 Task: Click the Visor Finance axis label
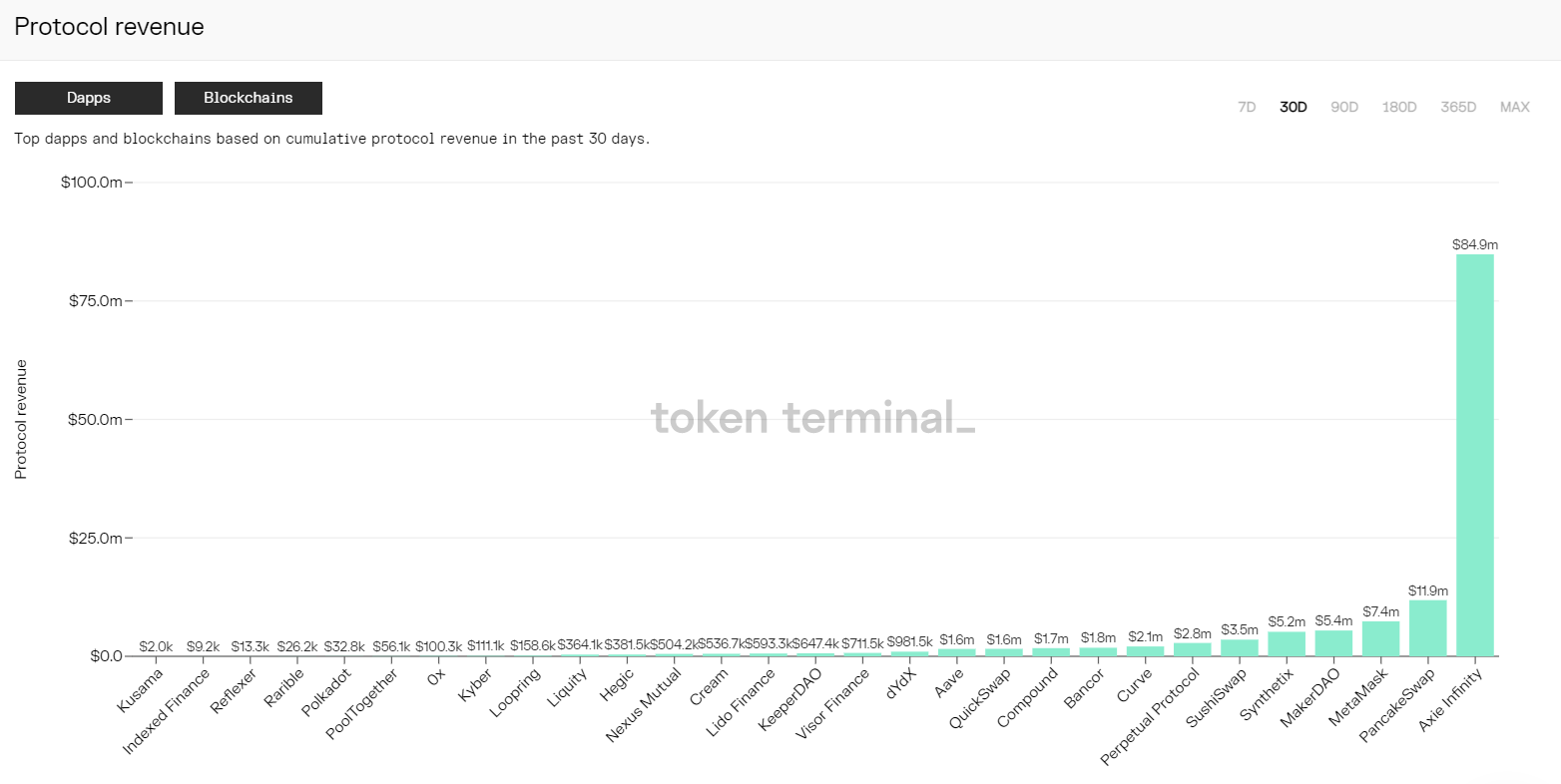832,704
